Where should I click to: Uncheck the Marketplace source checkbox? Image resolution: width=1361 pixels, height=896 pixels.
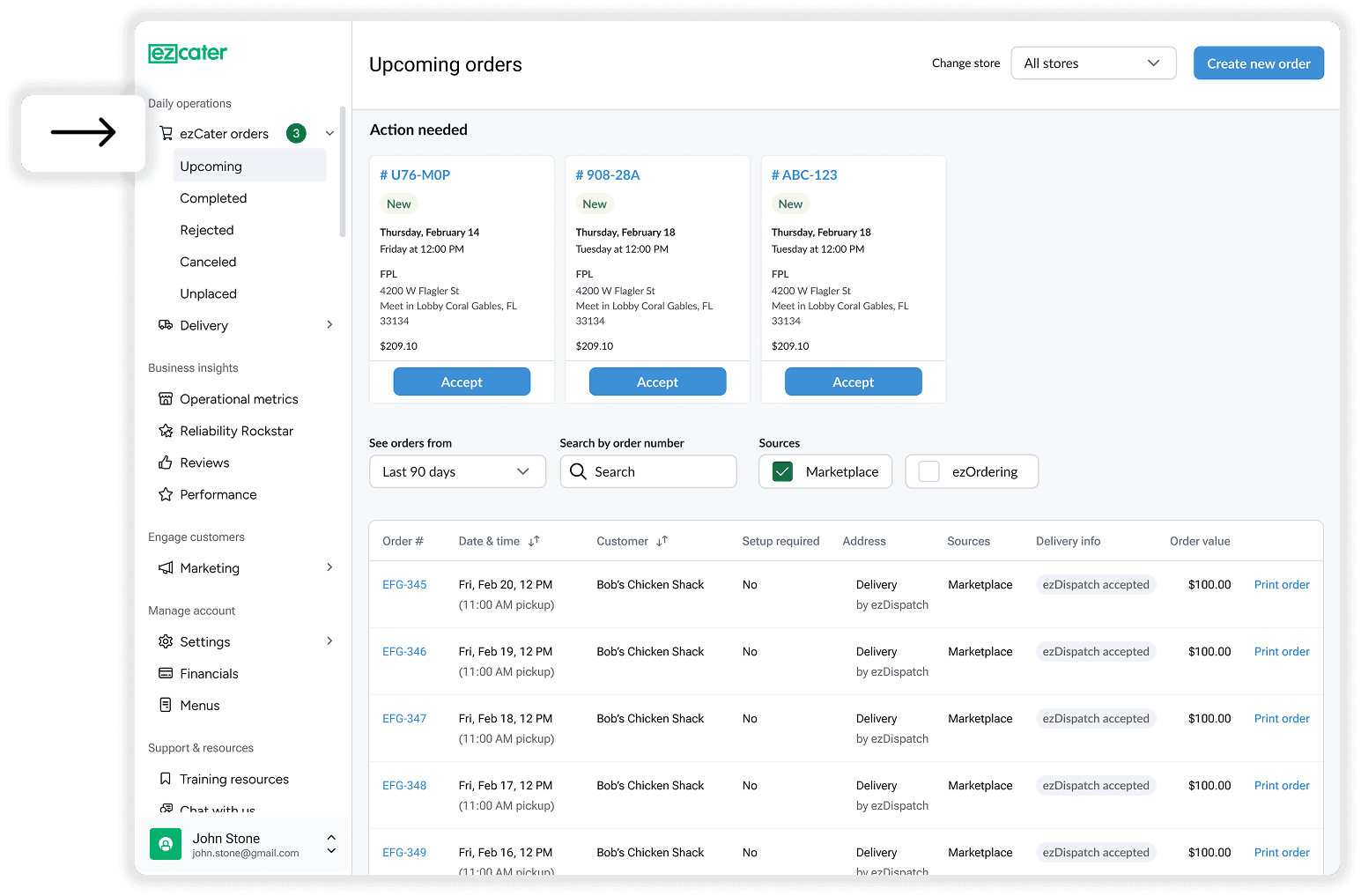[x=782, y=471]
